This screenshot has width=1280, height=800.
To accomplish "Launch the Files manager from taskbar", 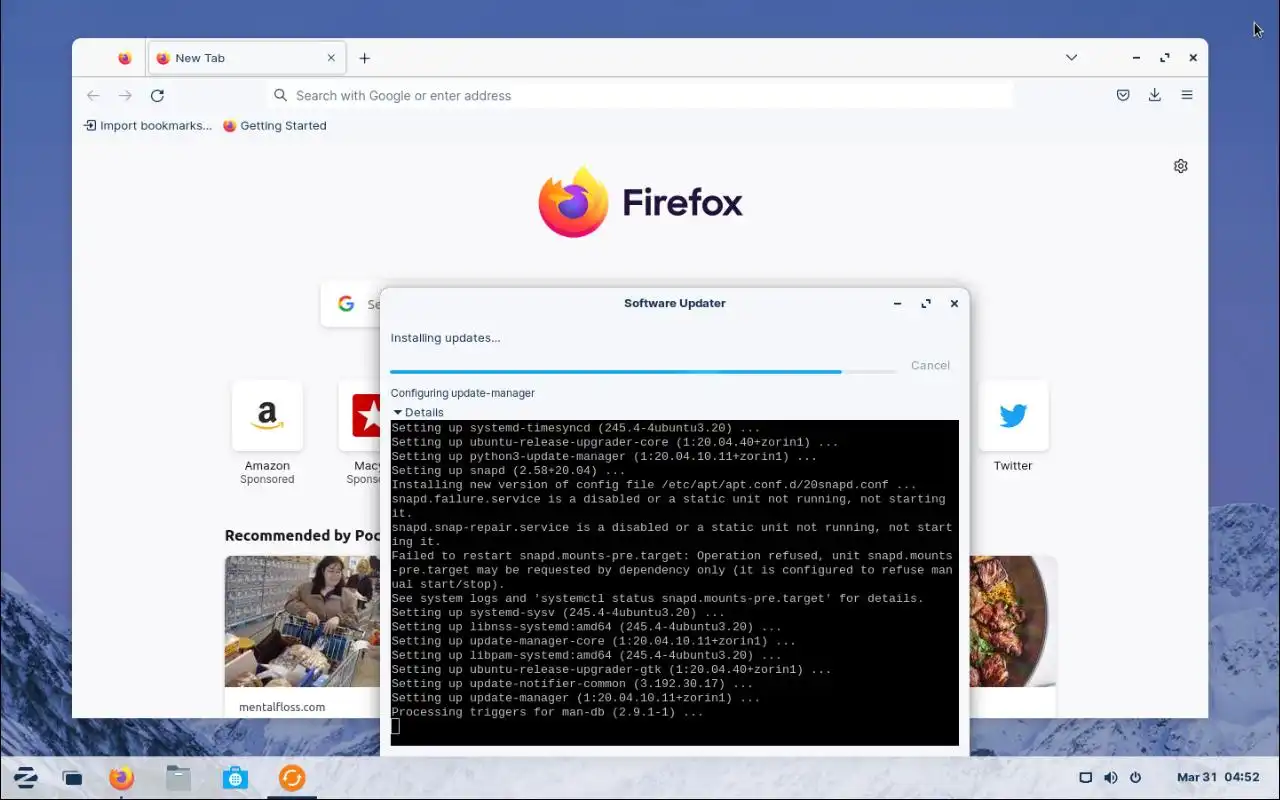I will coord(178,777).
